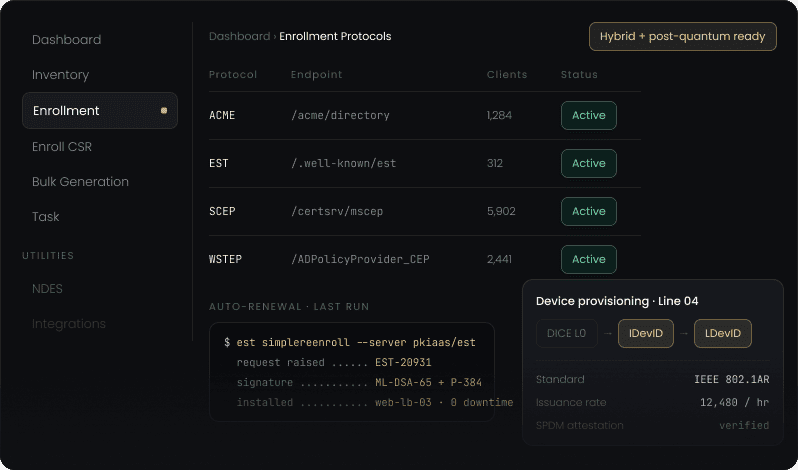
Task: Click the Endpoint column header
Action: 317,74
